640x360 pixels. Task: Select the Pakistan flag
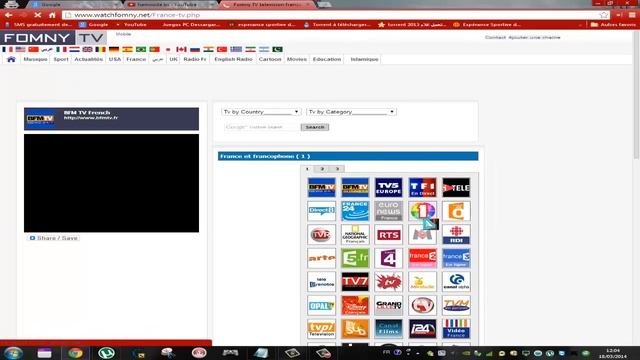click(x=278, y=49)
